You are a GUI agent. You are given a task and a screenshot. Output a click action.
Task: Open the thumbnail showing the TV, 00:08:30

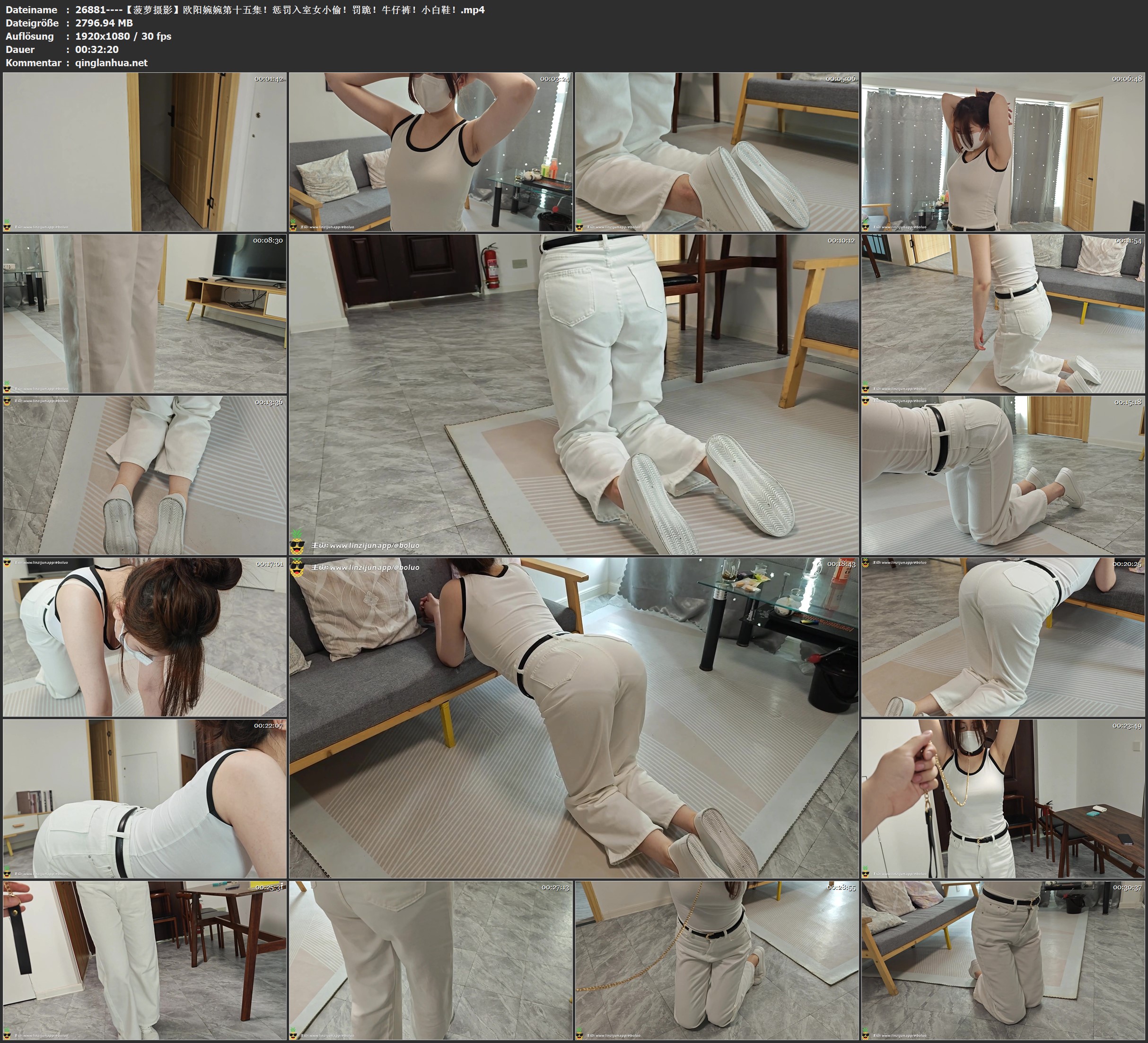[x=145, y=313]
